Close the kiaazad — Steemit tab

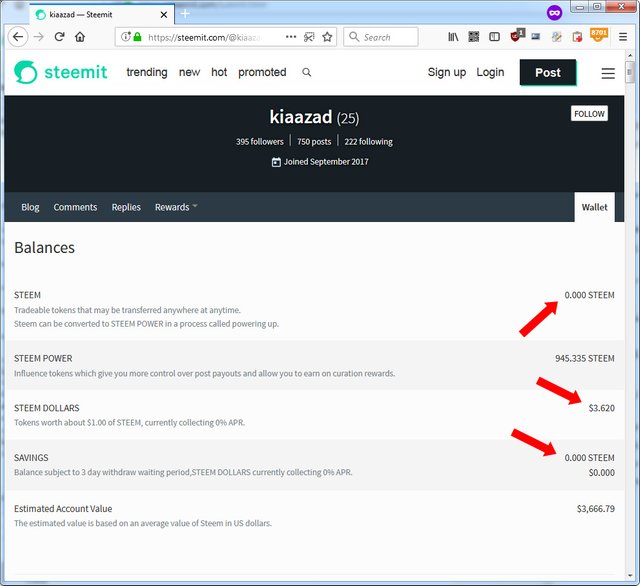tap(164, 15)
